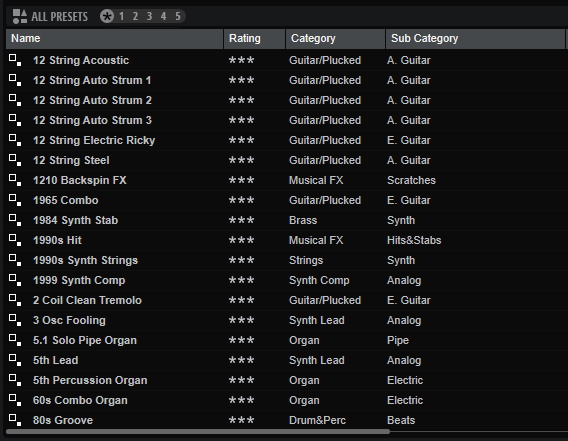The width and height of the screenshot is (568, 441).
Task: Click the any-rating asterisk filter icon
Action: point(107,16)
